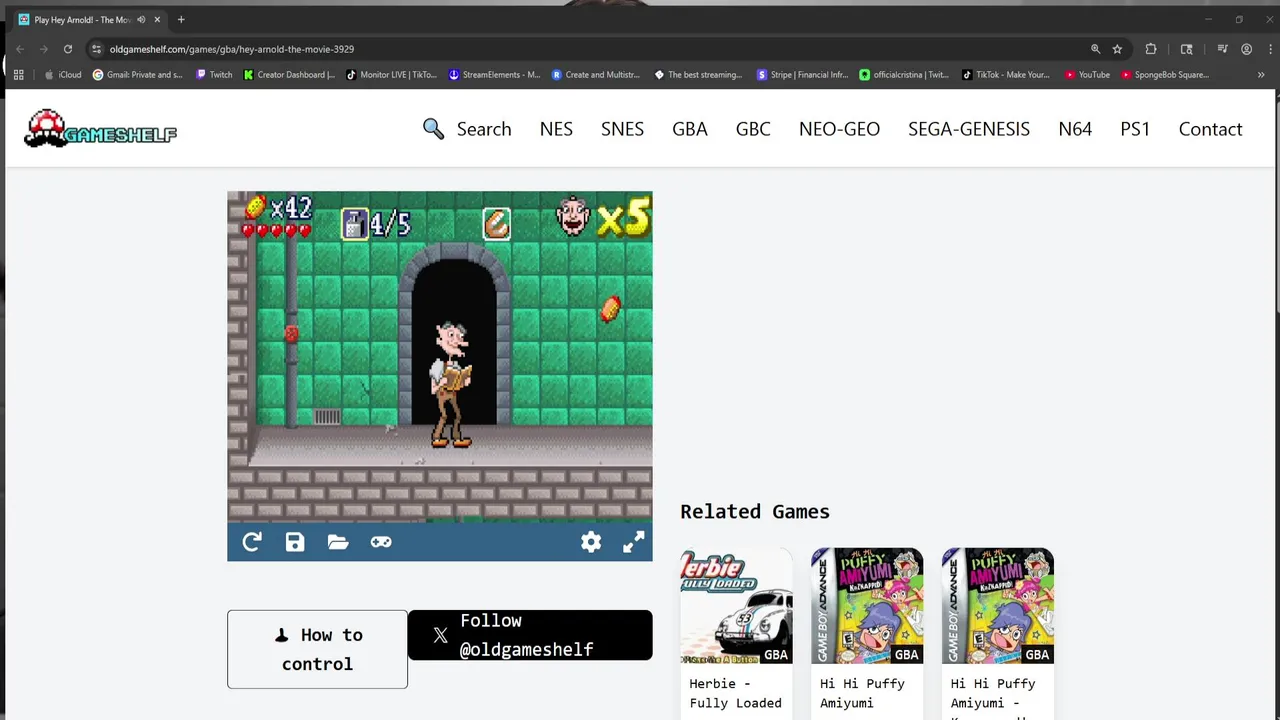Save game state with the floppy disk icon
The image size is (1280, 720).
pyautogui.click(x=295, y=542)
